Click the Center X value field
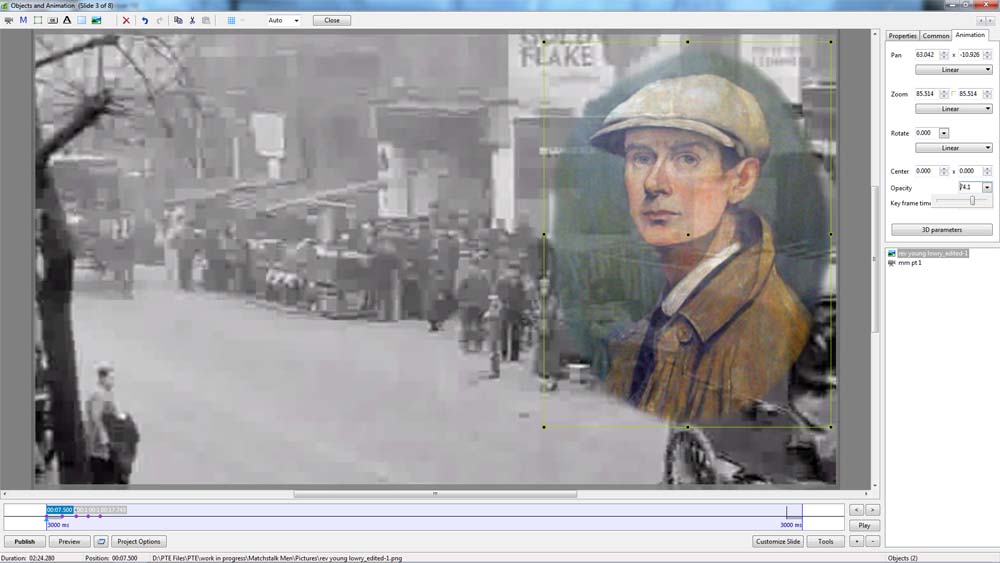Viewport: 1000px width, 563px height. pos(926,171)
